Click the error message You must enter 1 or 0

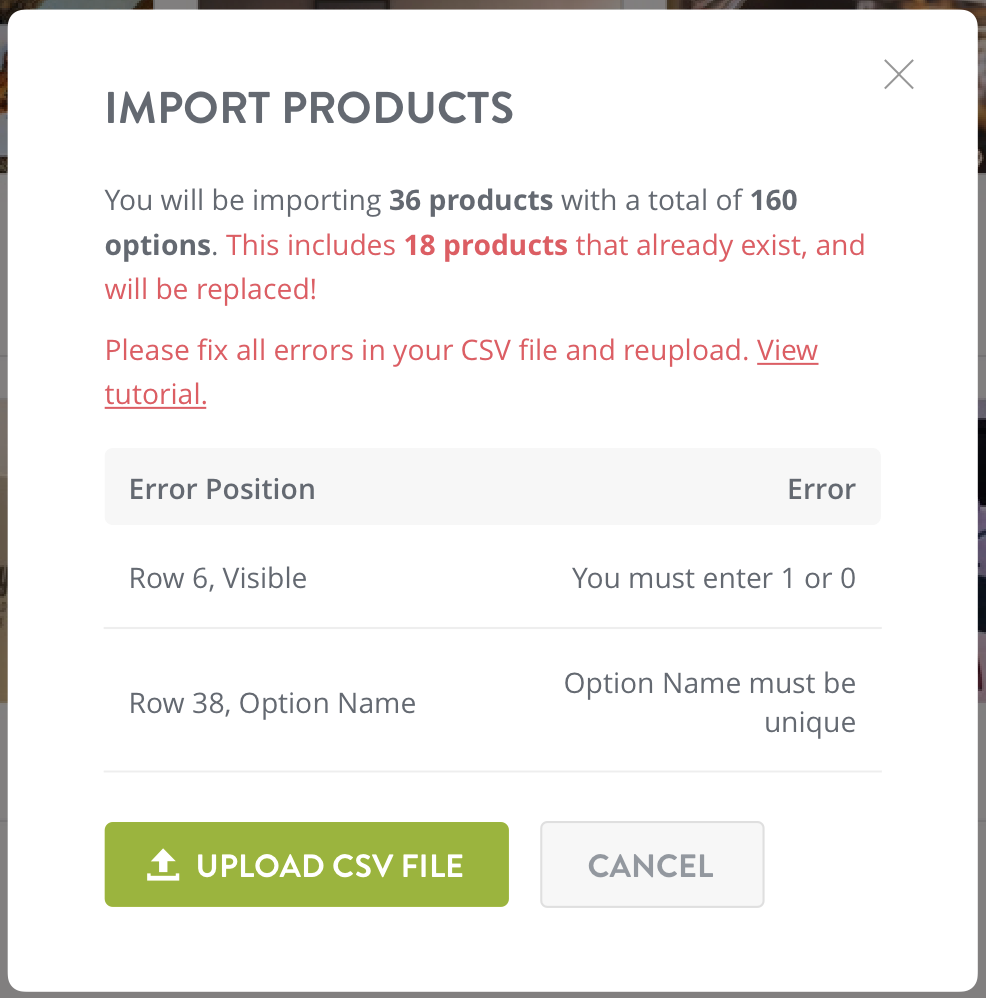713,577
